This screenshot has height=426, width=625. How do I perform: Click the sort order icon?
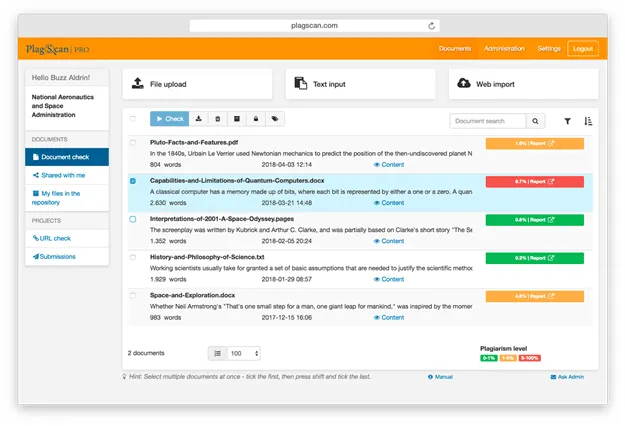[x=588, y=121]
